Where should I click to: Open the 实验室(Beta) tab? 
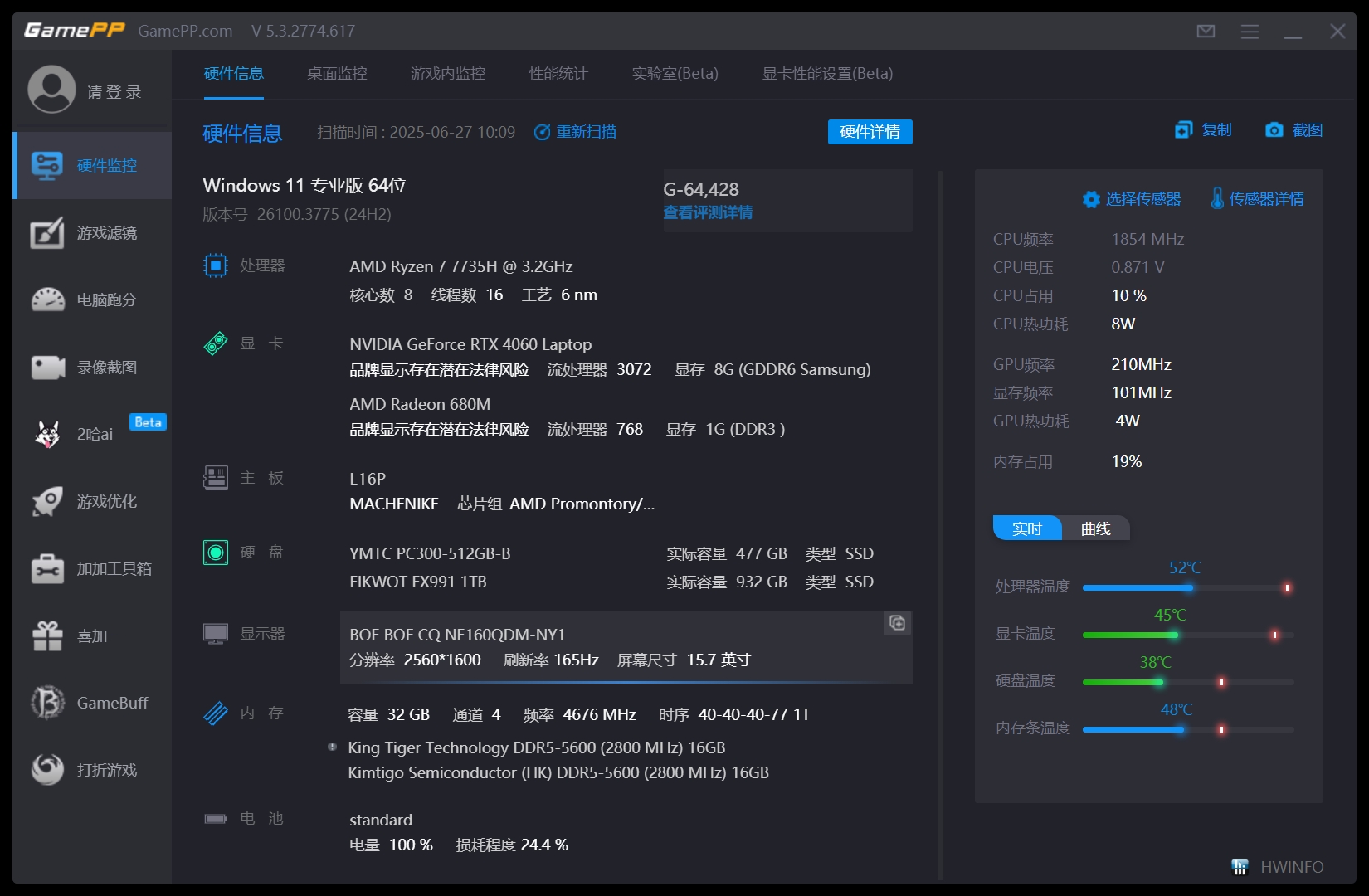tap(675, 74)
